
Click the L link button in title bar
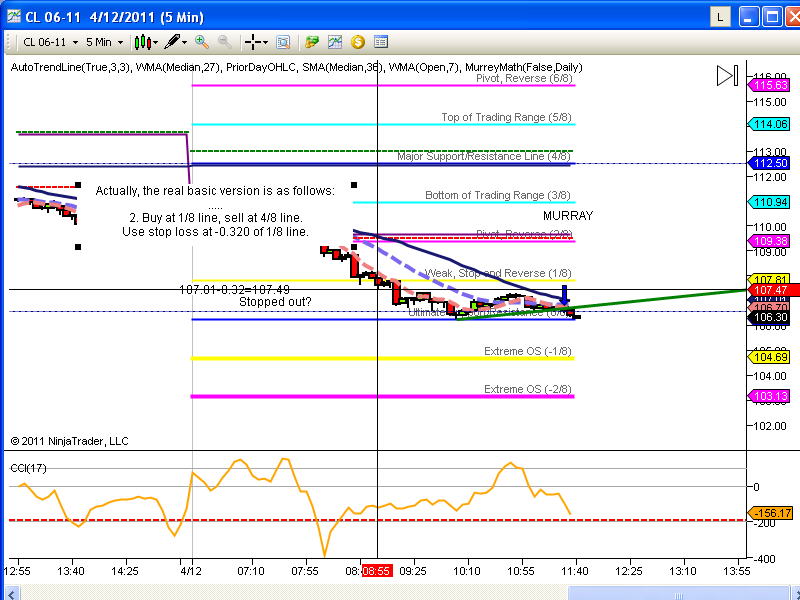[720, 17]
